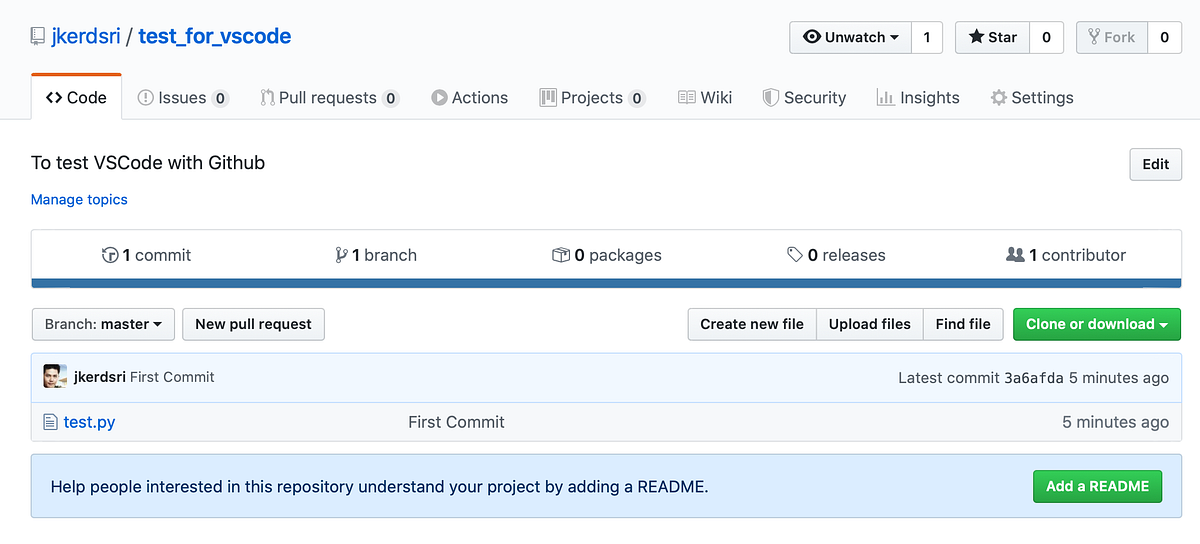Click the Star icon
Viewport: 1200px width, 544px height.
(975, 38)
